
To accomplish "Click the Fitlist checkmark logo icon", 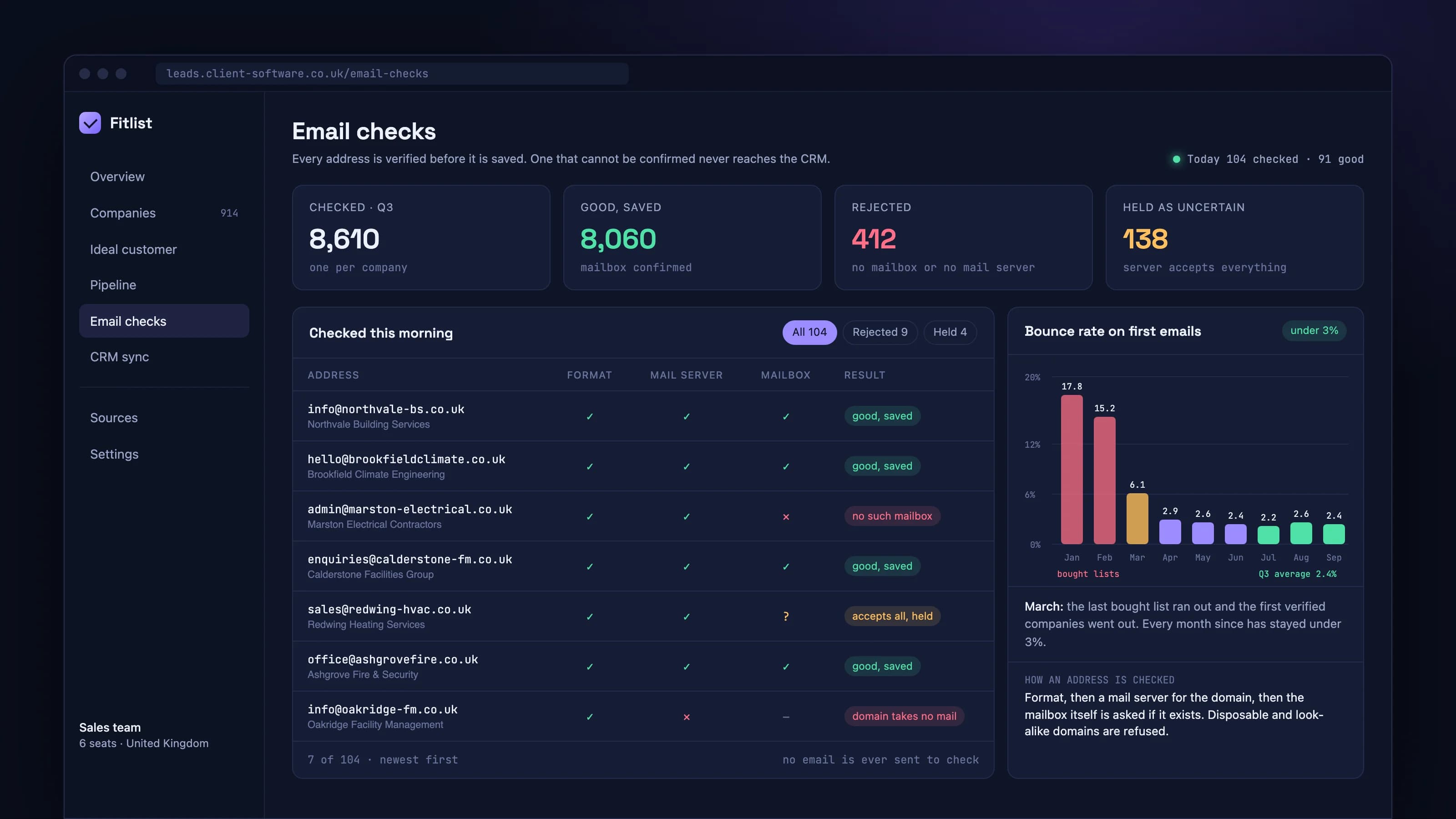I will click(90, 123).
